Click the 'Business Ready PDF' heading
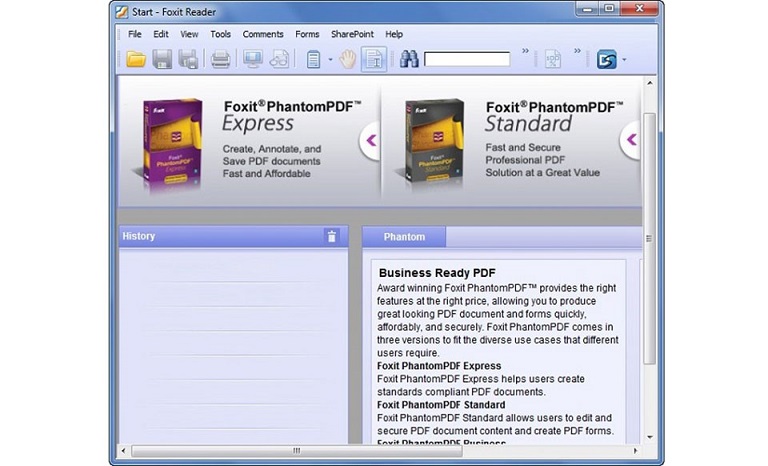768x466 pixels. (x=437, y=273)
